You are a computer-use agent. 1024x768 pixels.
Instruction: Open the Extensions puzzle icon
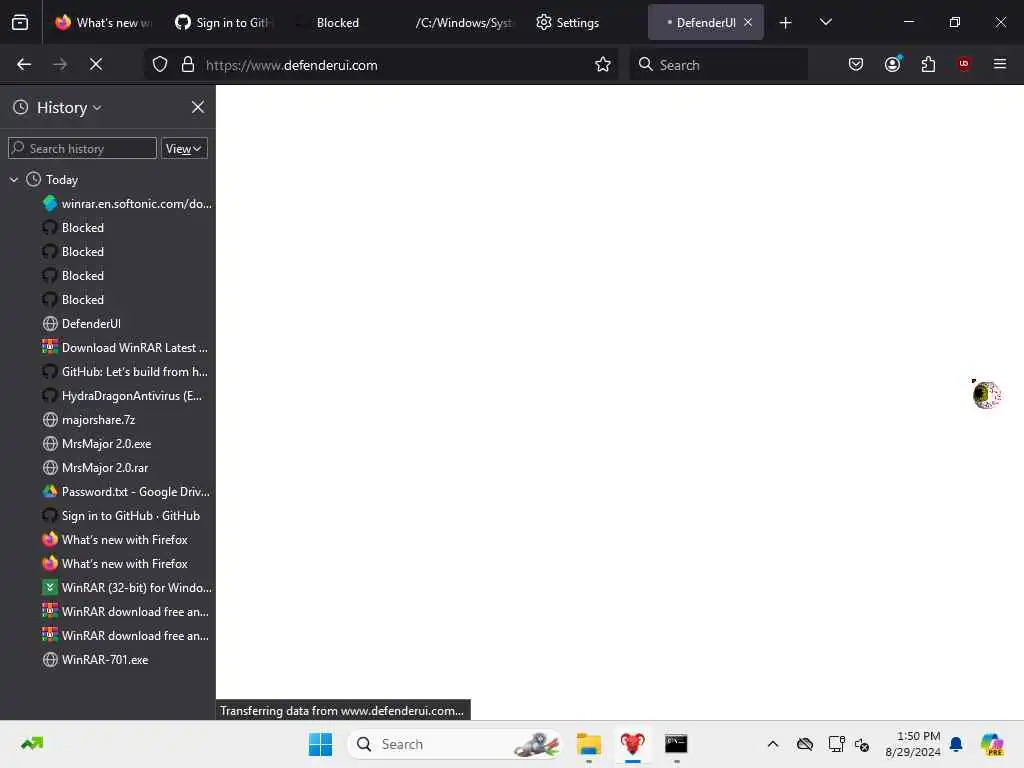coord(928,64)
